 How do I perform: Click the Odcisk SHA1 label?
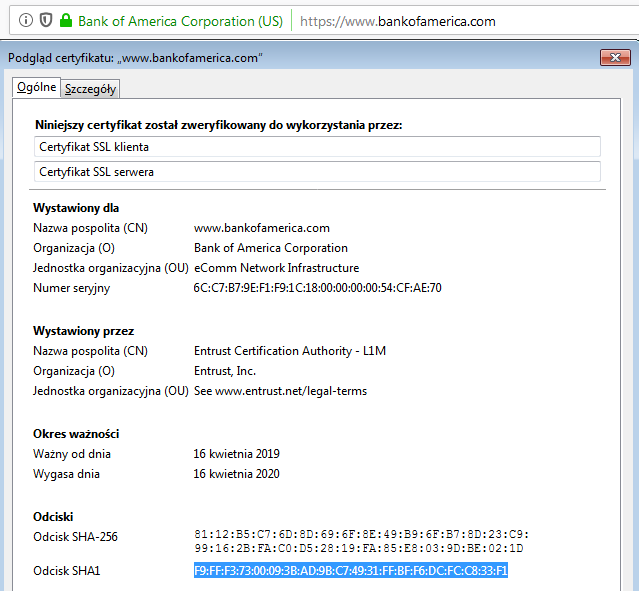[x=67, y=571]
